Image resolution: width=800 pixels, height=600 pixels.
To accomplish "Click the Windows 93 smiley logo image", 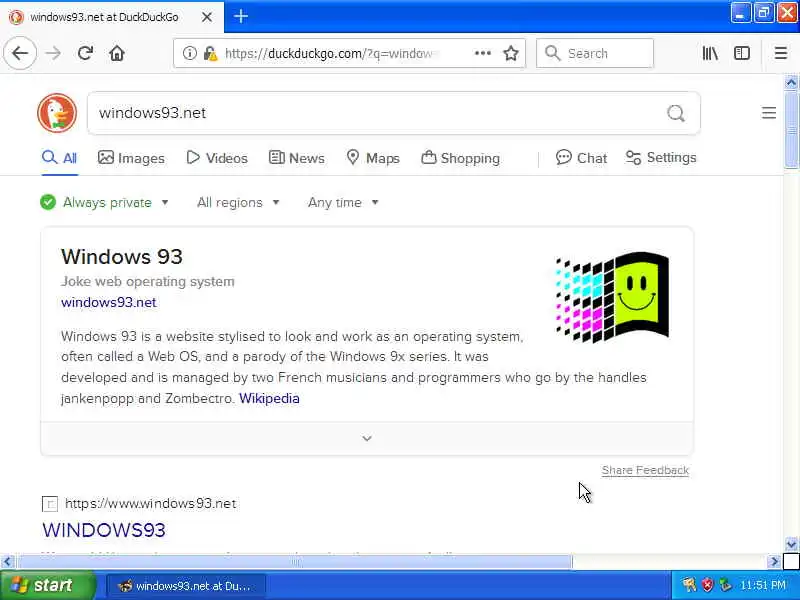I will (x=612, y=296).
